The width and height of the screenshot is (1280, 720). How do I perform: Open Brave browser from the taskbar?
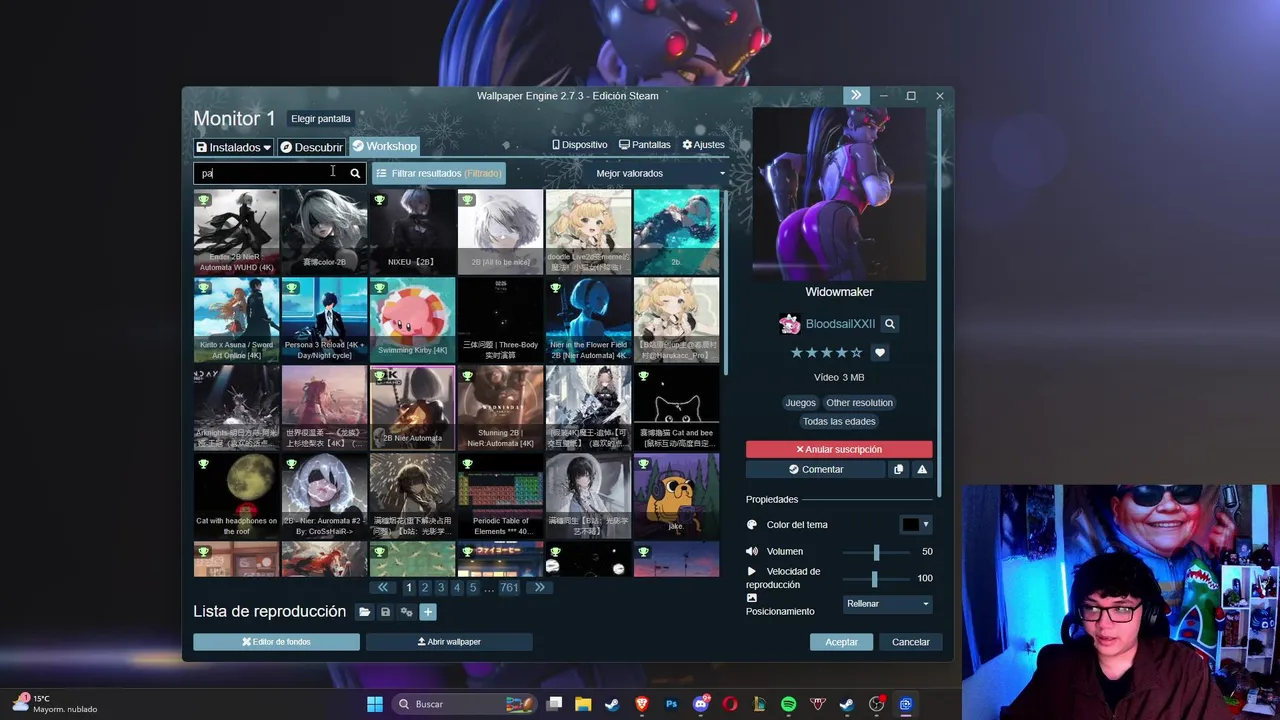[642, 704]
